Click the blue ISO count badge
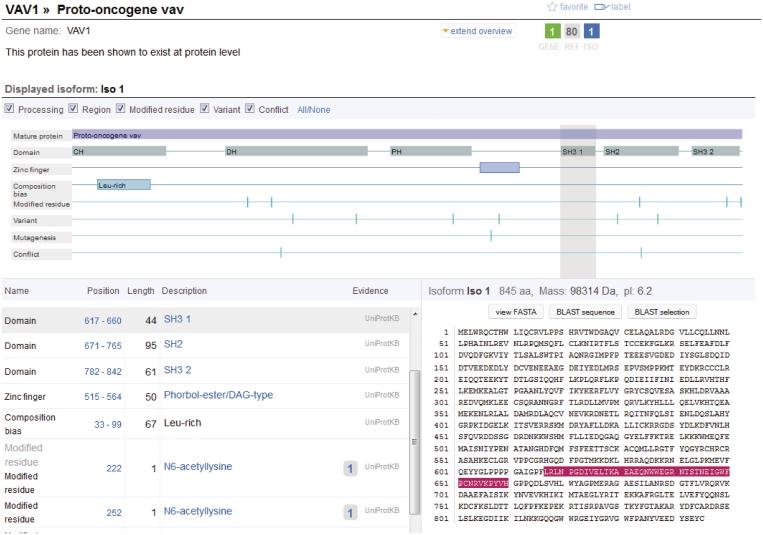The width and height of the screenshot is (763, 535). pos(592,32)
